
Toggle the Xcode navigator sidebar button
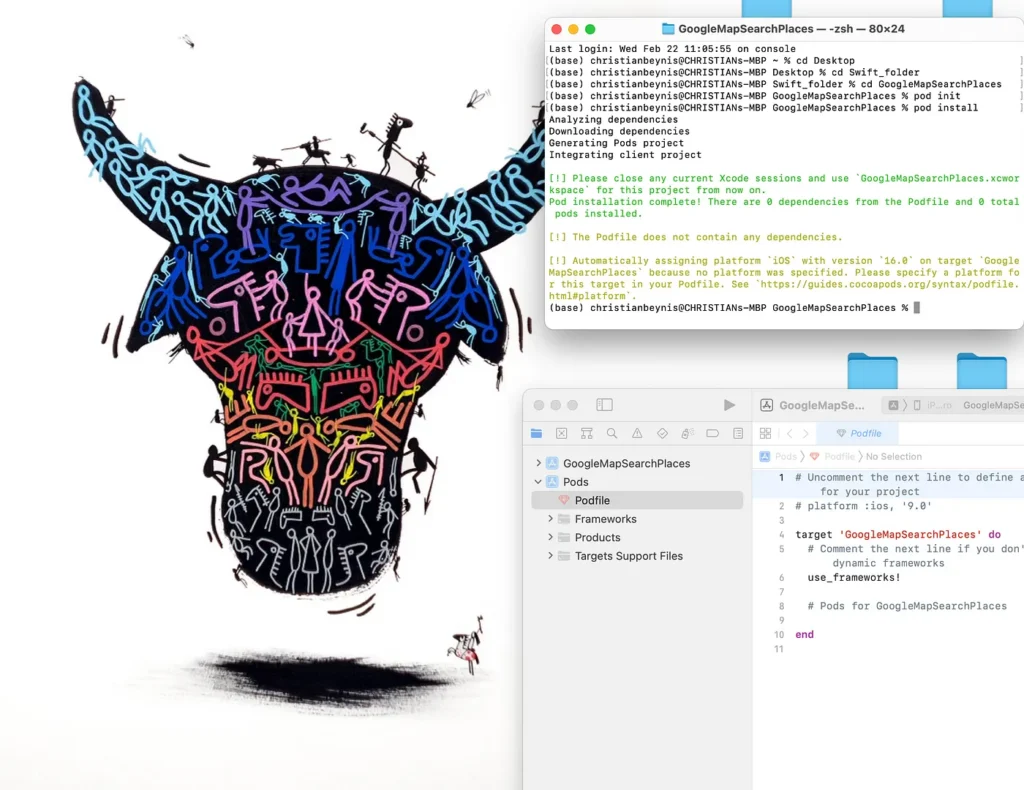coord(604,405)
